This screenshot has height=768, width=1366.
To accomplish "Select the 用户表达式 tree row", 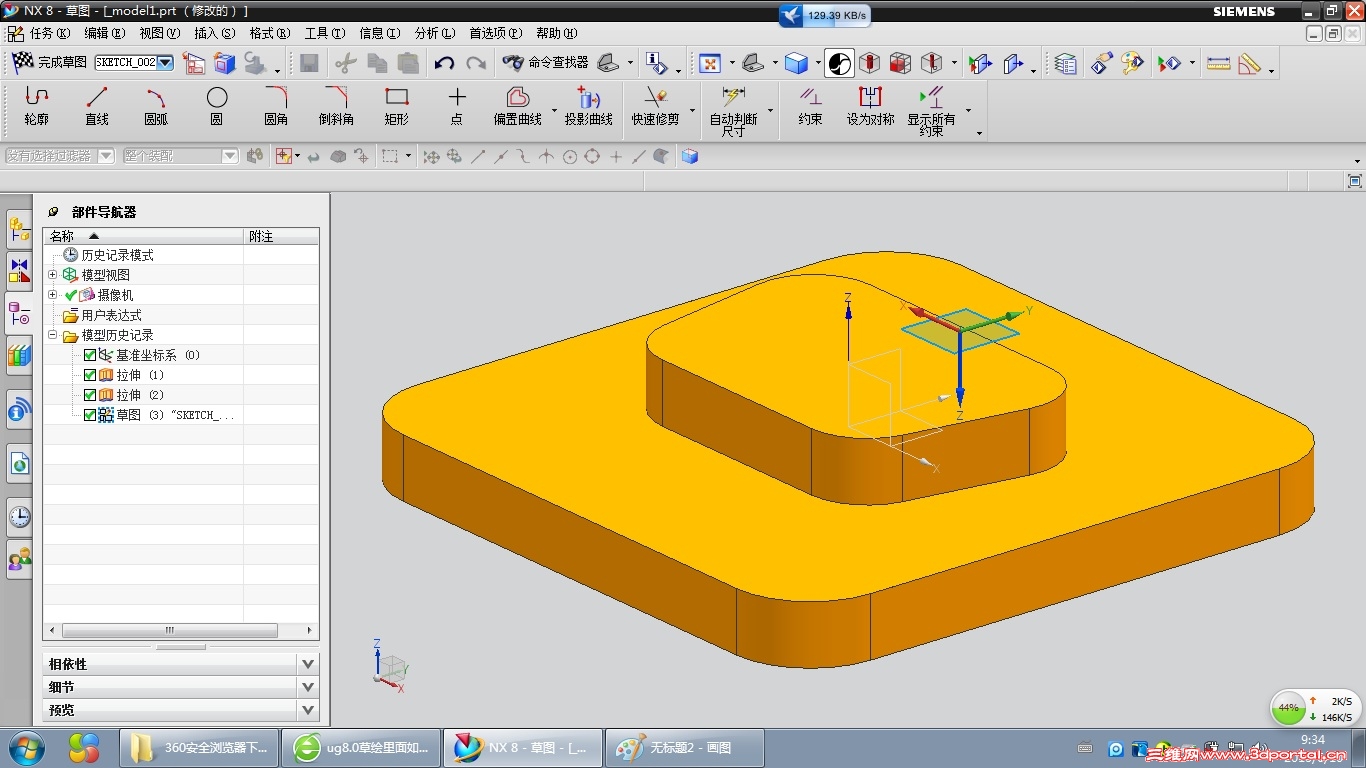I will 102,315.
